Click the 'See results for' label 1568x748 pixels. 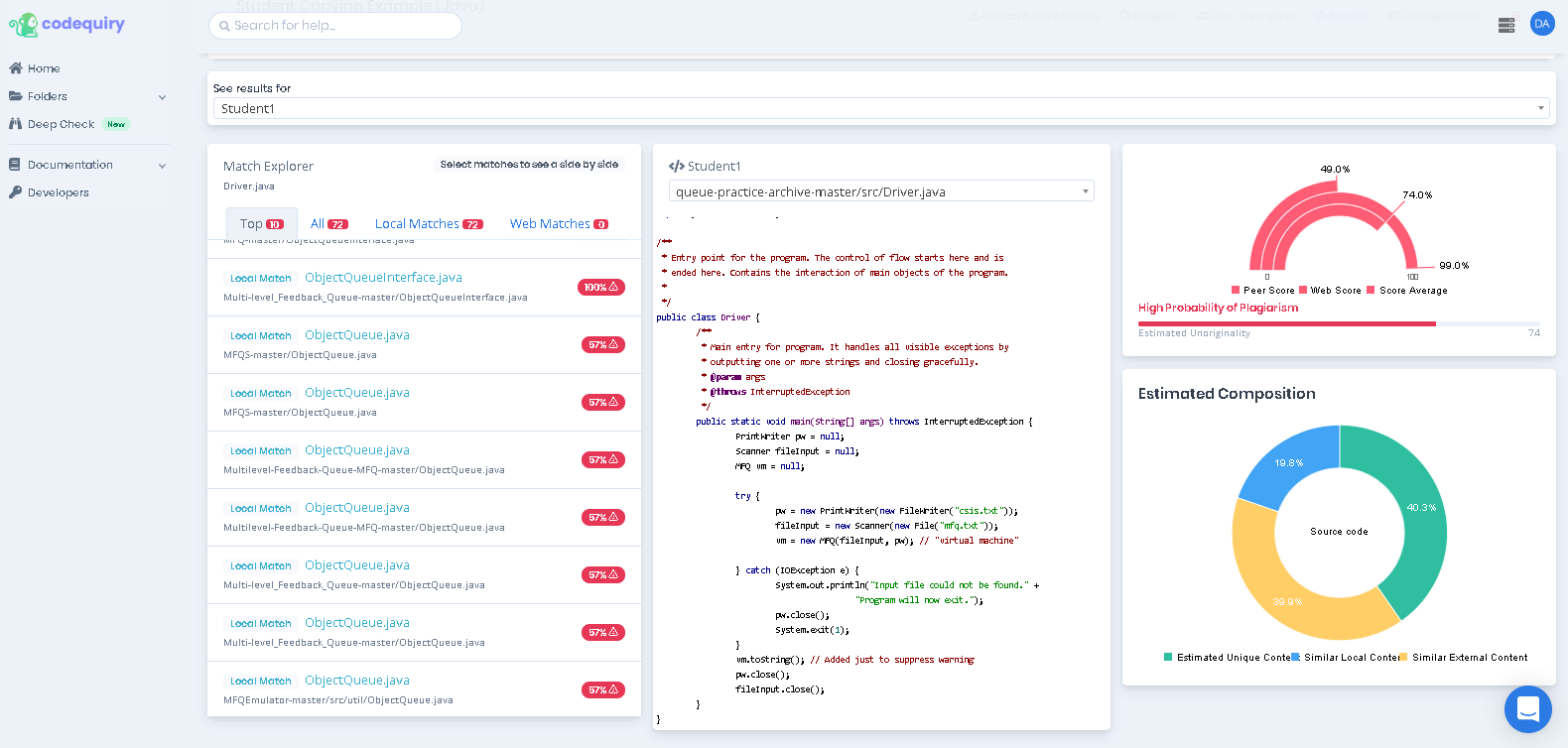click(x=252, y=88)
